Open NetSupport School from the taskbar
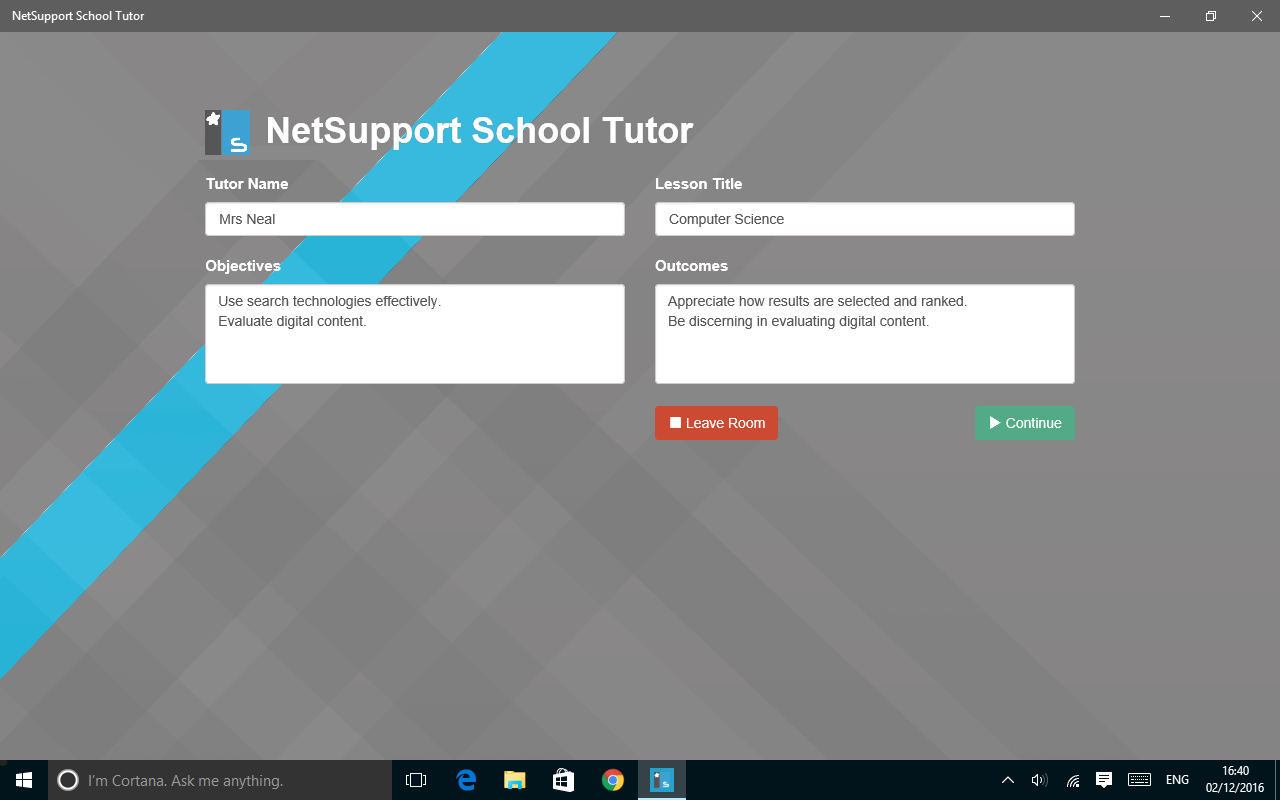Screen dimensions: 1280x800 coord(661,780)
